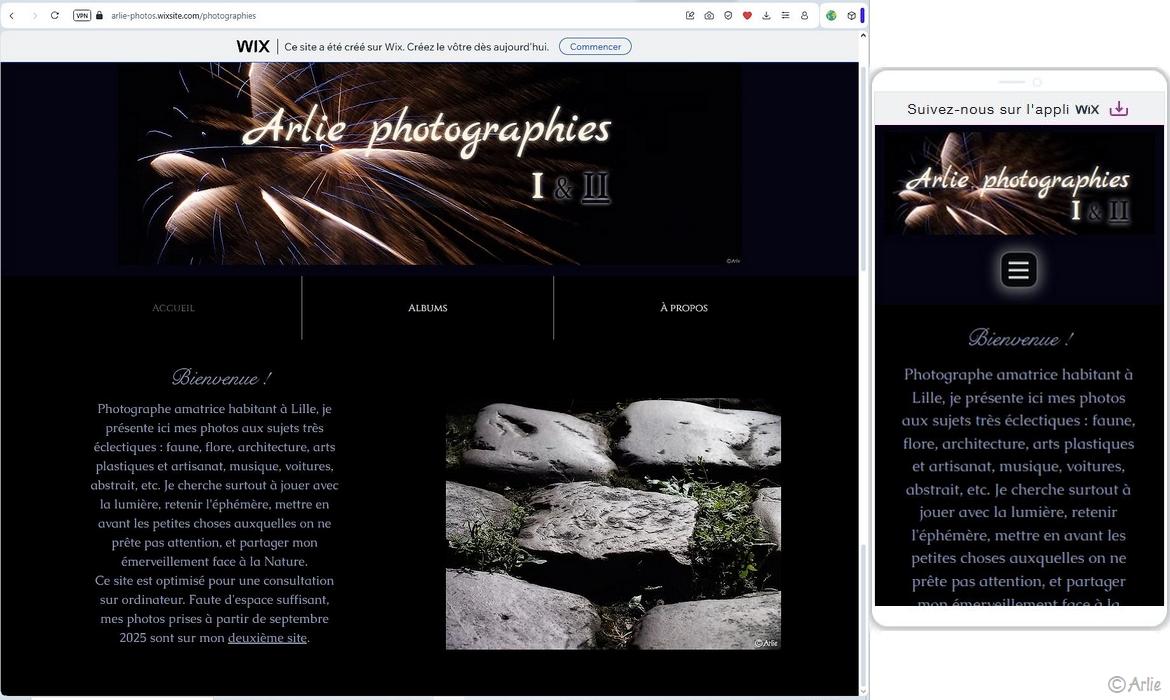
Task: Navigate back with the back arrow
Action: tap(11, 15)
